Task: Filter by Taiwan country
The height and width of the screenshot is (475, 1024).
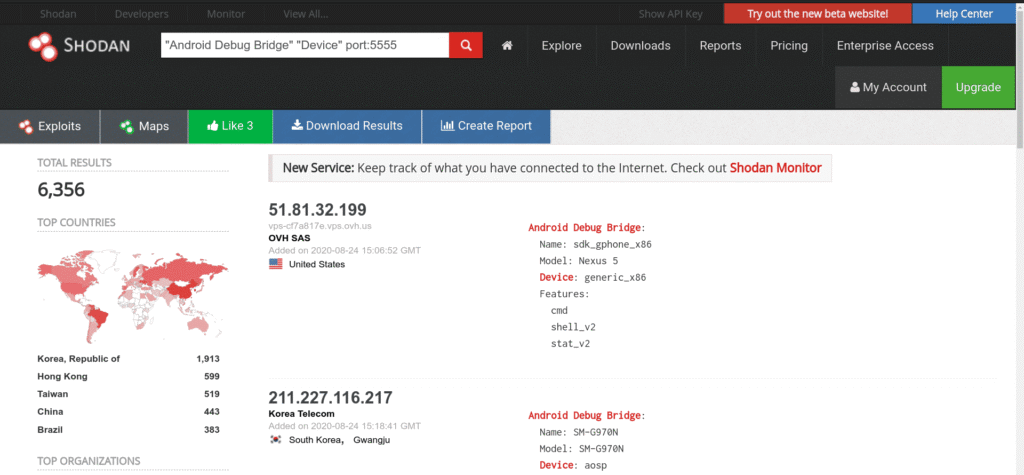Action: (x=53, y=394)
